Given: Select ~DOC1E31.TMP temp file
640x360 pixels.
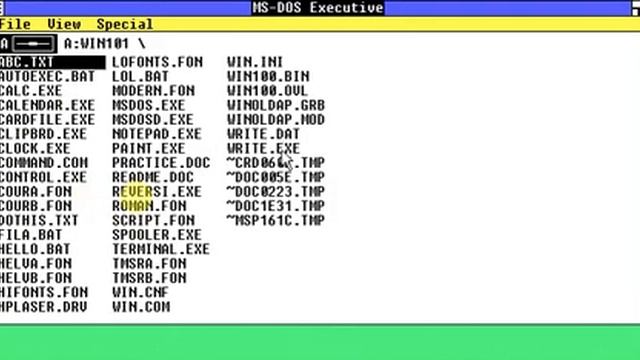Looking at the screenshot, I should click(x=276, y=206).
